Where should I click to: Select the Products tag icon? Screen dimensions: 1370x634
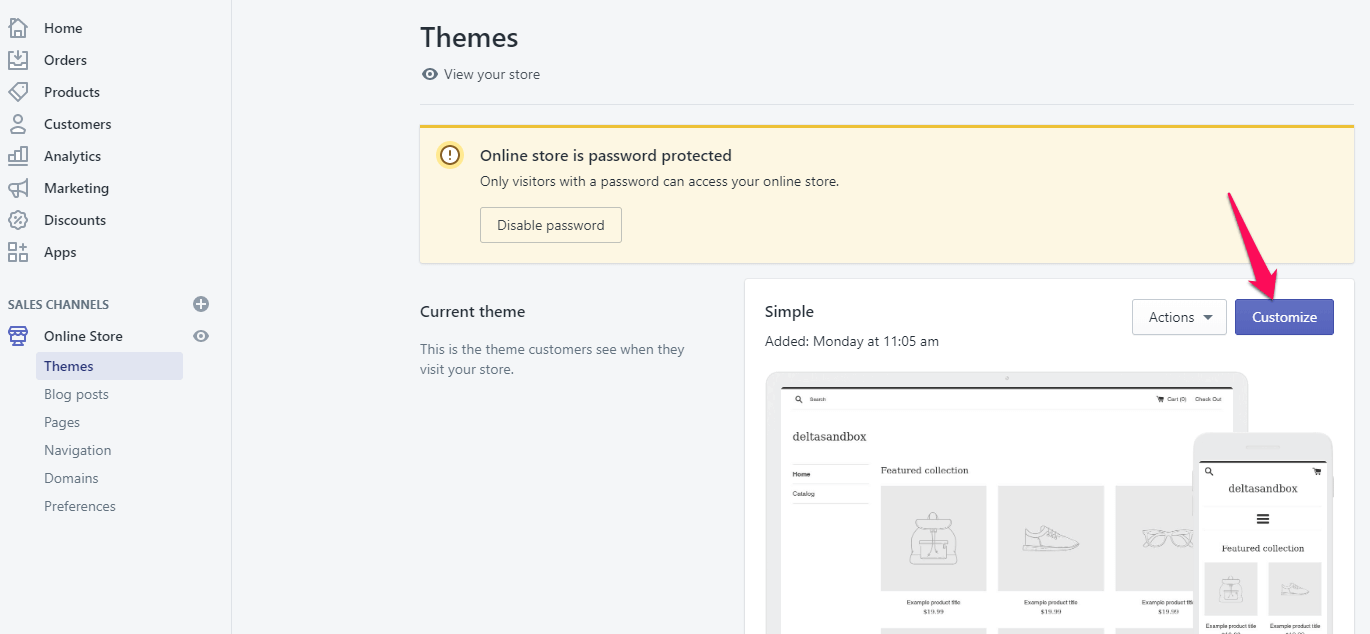18,92
